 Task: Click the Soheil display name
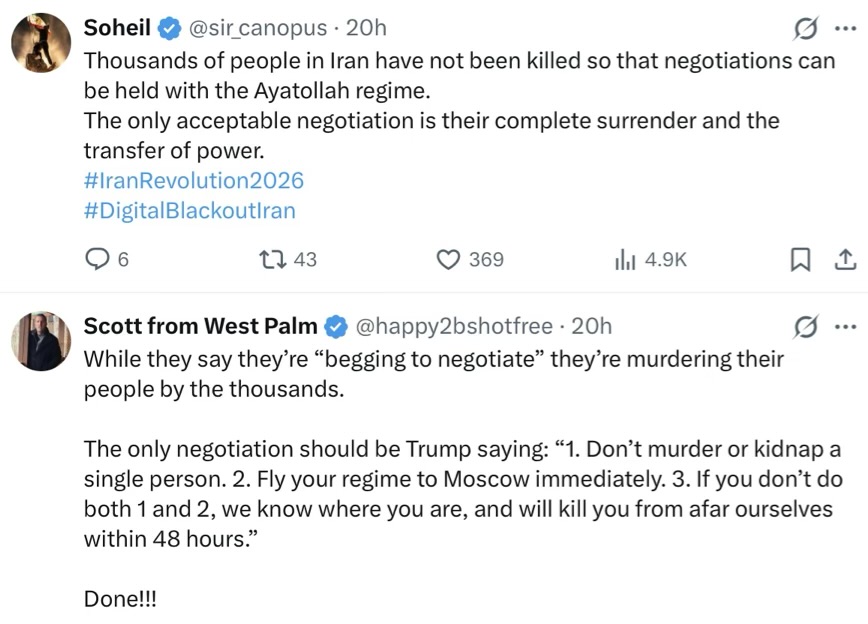tap(118, 28)
